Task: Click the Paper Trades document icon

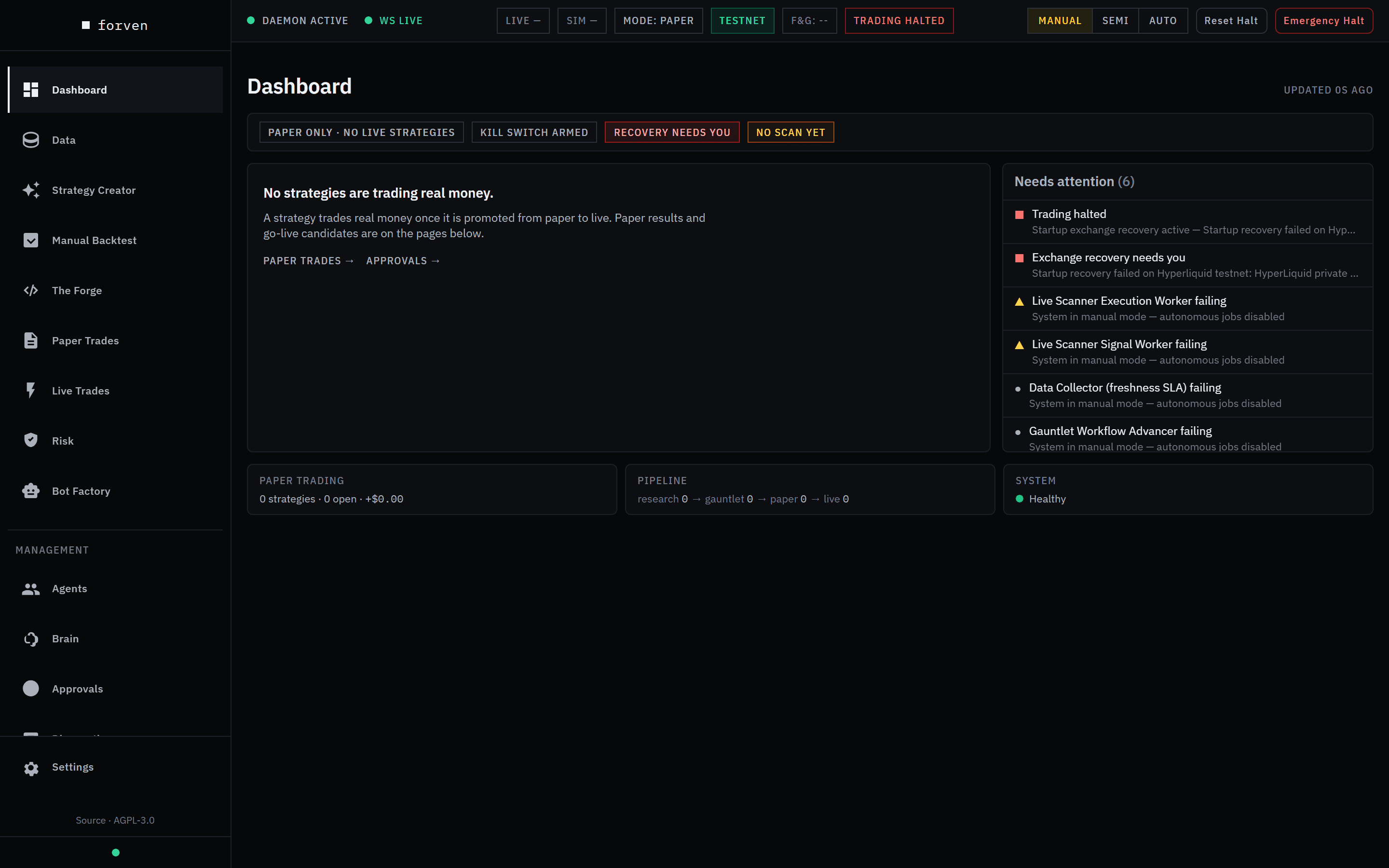Action: 31,340
